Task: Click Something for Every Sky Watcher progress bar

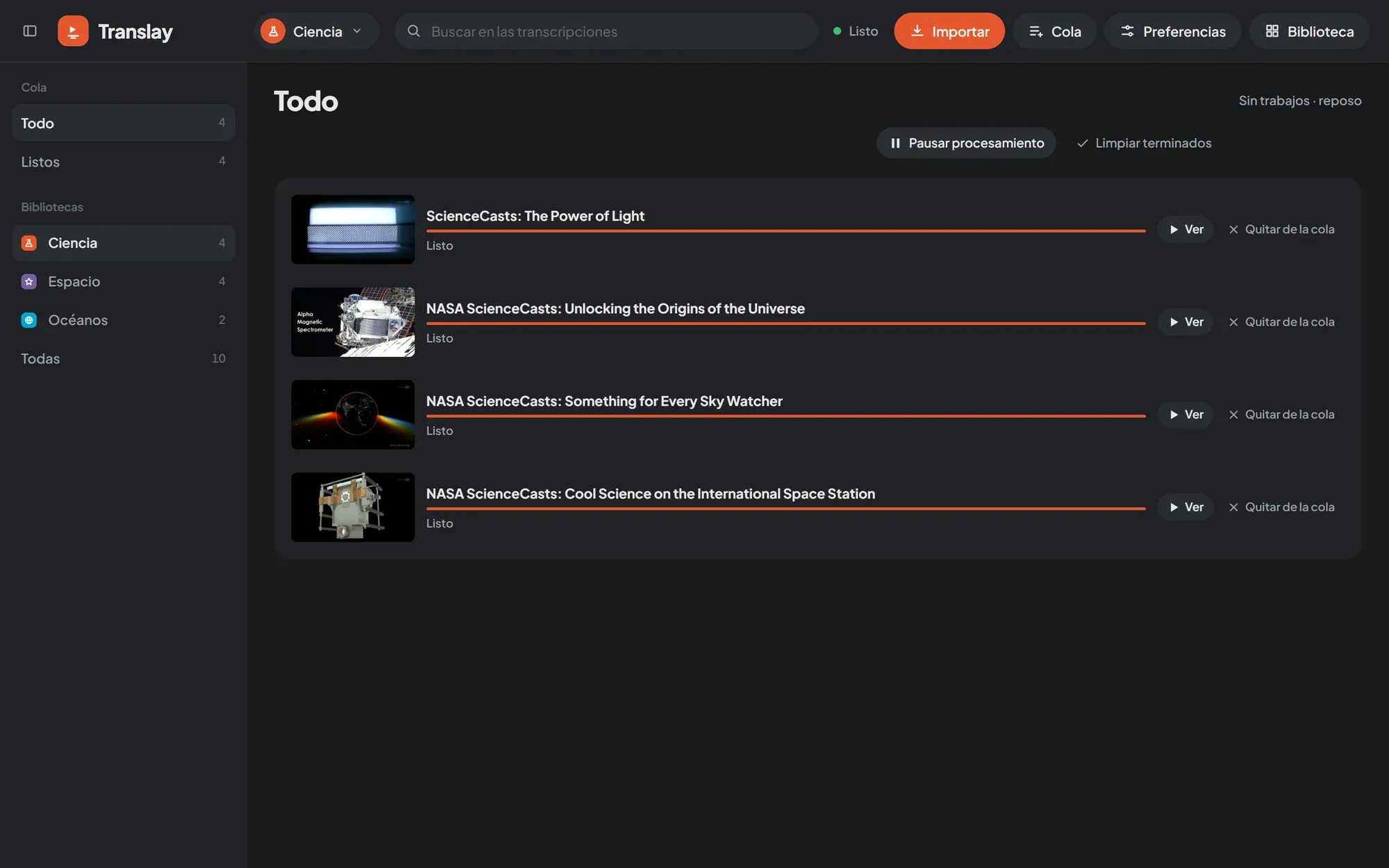Action: point(785,416)
